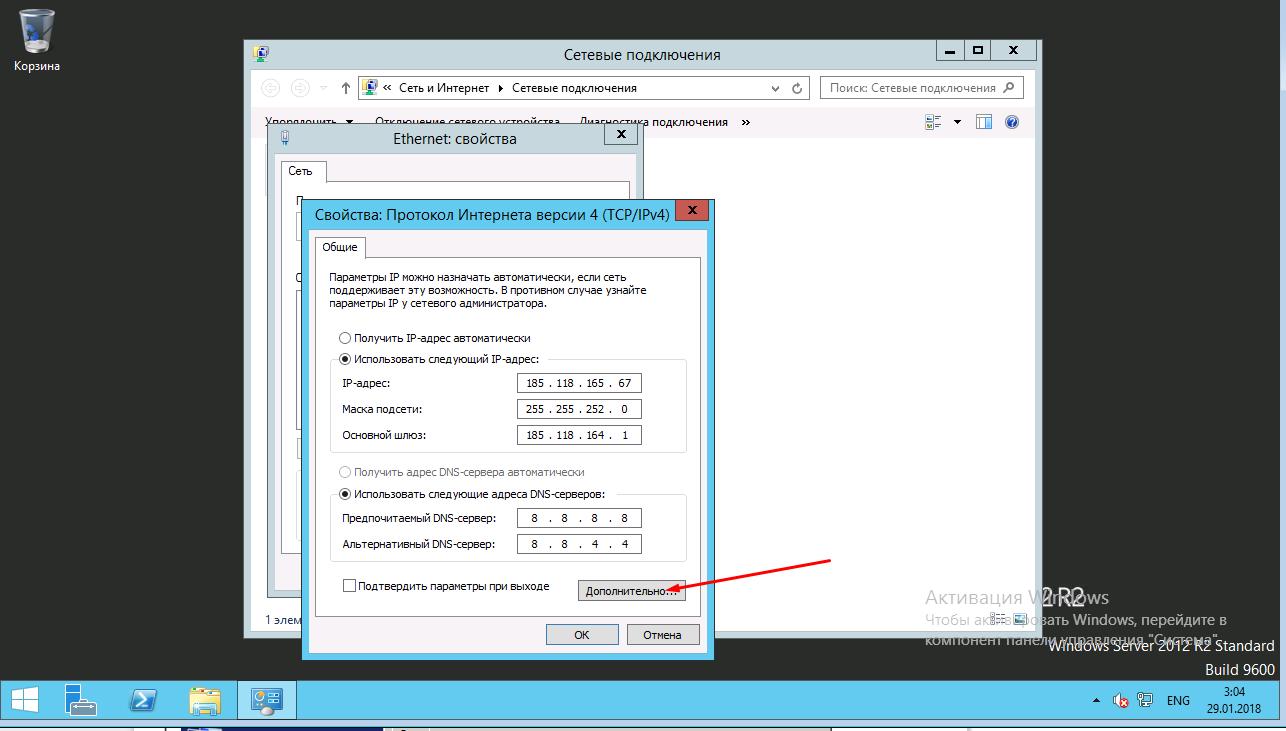This screenshot has width=1286, height=731.
Task: Go back in Network Connections window
Action: pos(271,88)
